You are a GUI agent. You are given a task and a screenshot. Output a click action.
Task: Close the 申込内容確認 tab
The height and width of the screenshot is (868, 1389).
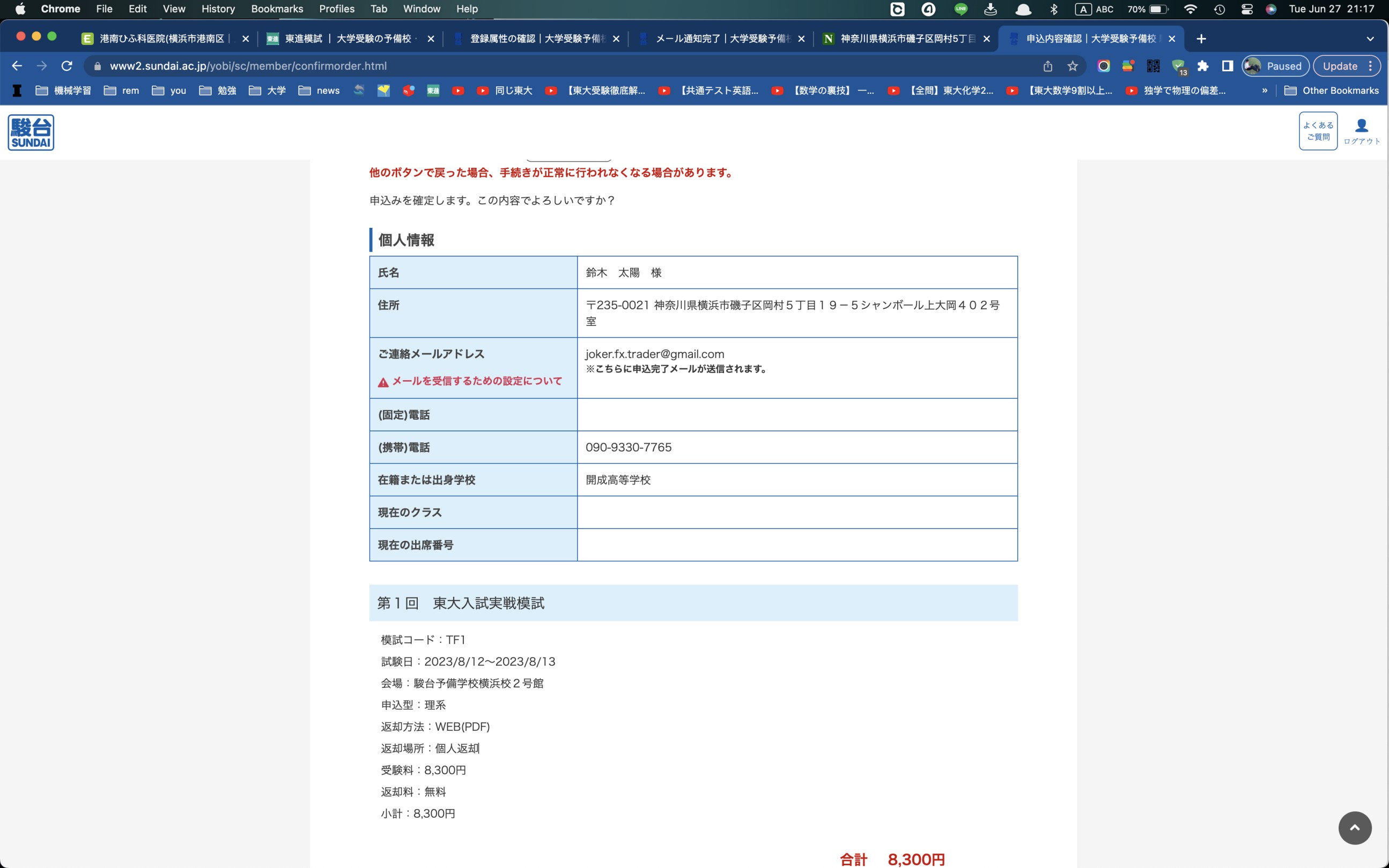pyautogui.click(x=1171, y=39)
